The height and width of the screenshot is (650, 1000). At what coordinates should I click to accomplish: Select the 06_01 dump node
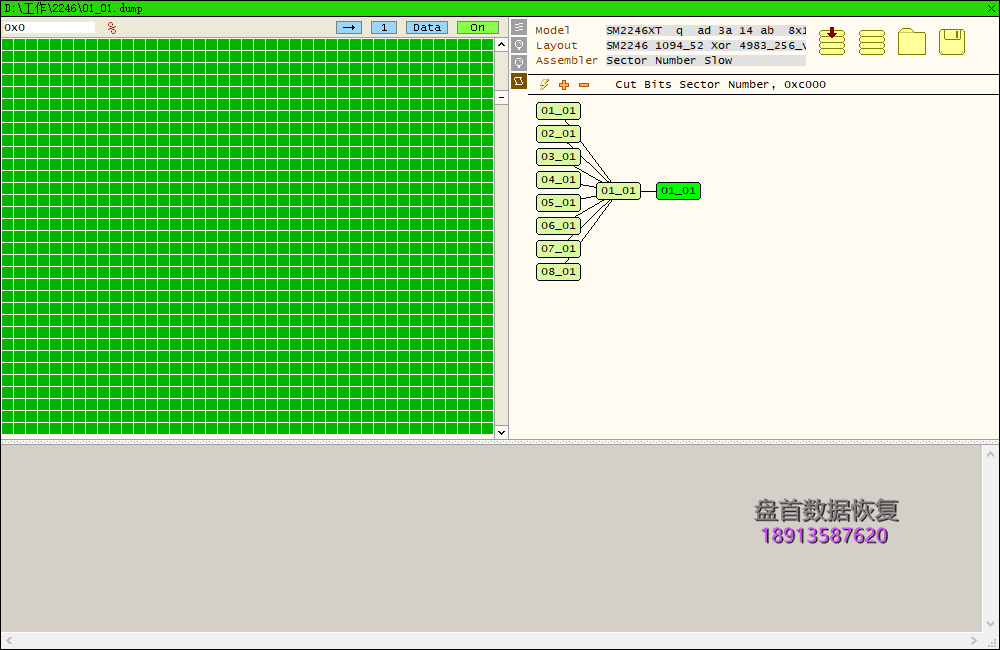click(558, 226)
